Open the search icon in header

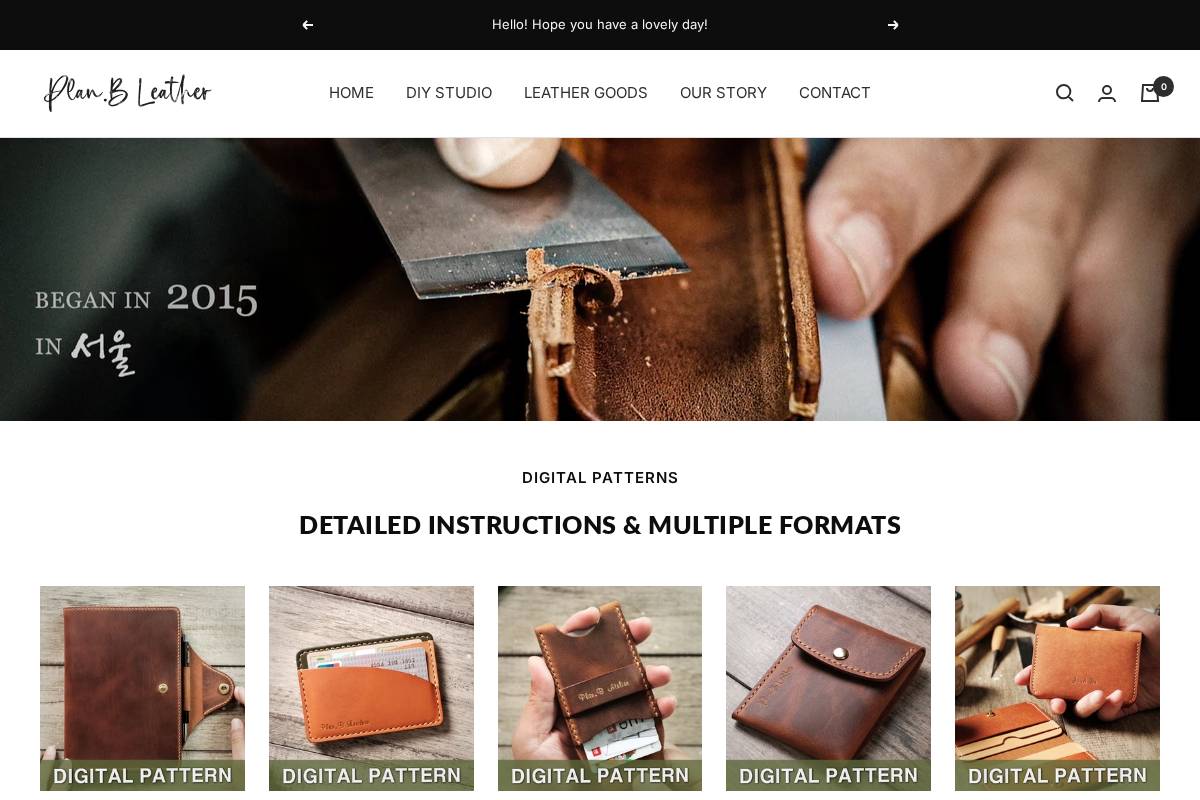(x=1064, y=93)
